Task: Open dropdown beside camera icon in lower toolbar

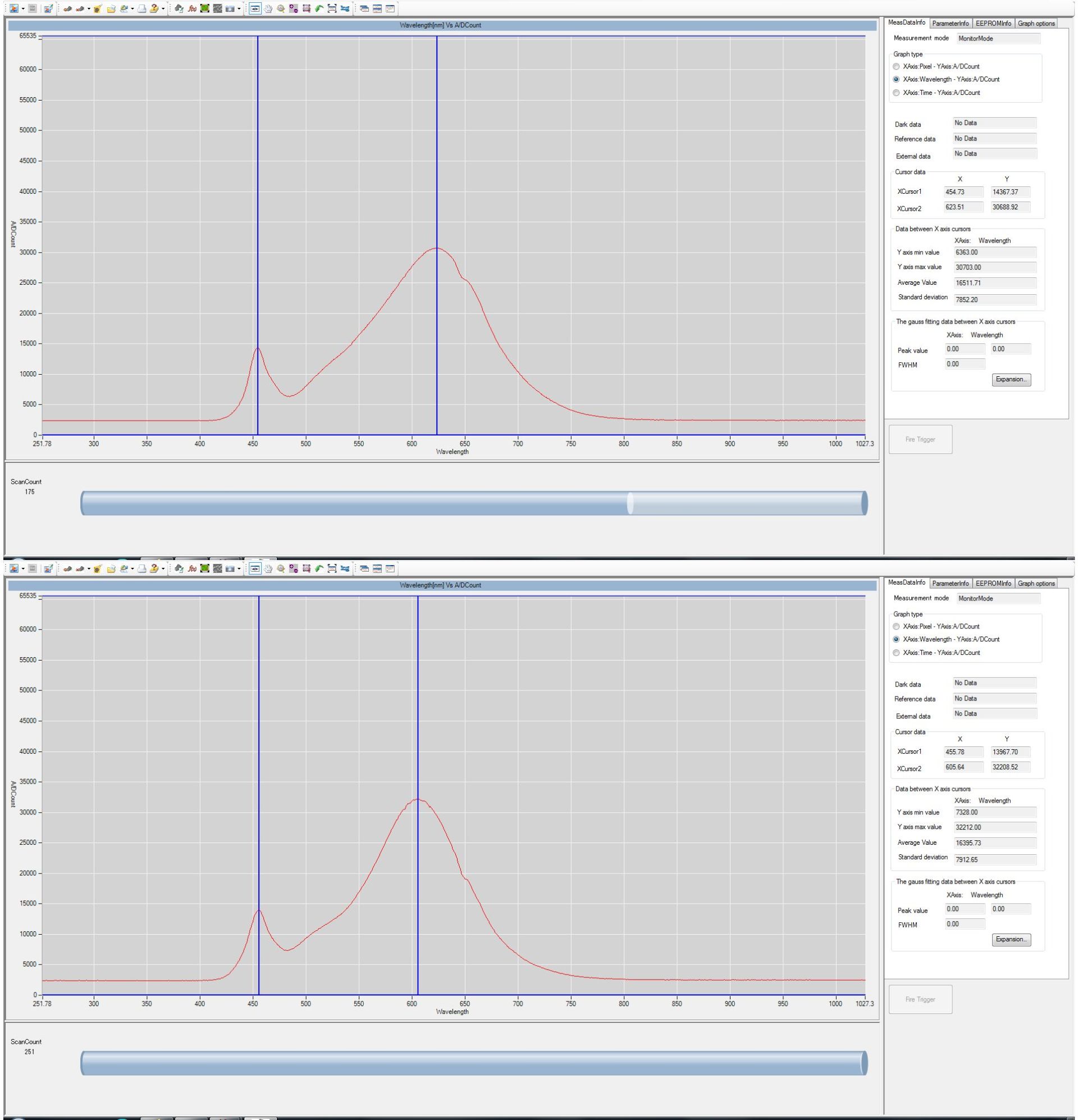Action: [239, 568]
